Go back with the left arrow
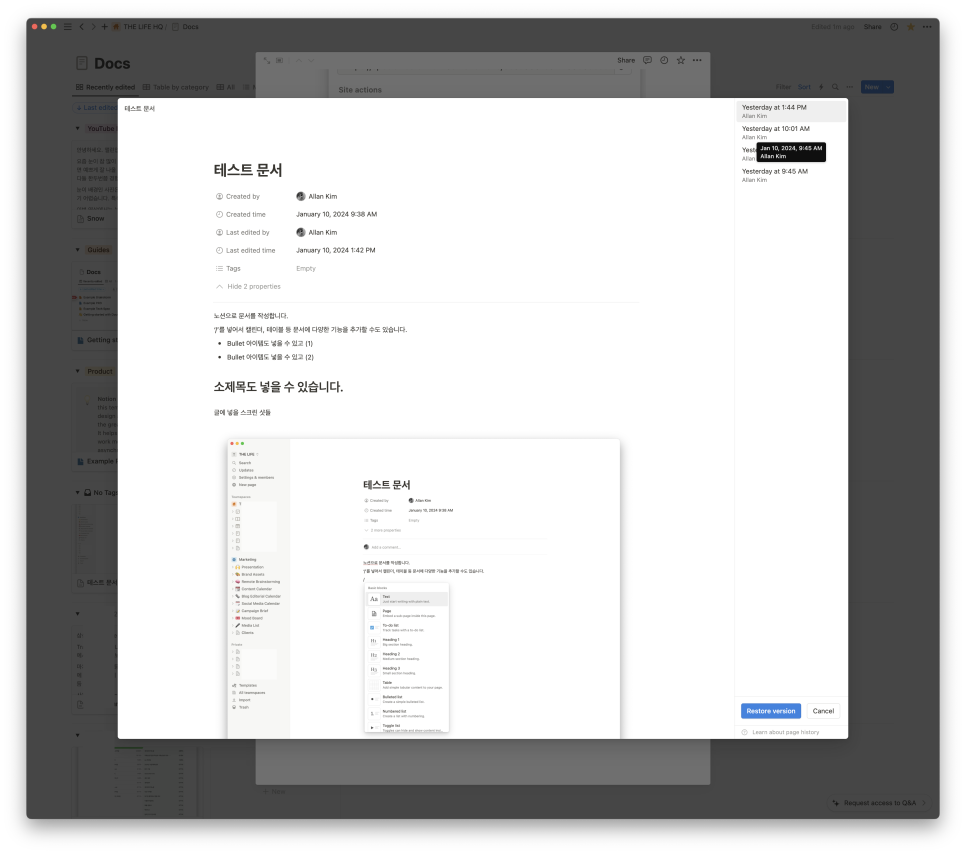 tap(81, 26)
